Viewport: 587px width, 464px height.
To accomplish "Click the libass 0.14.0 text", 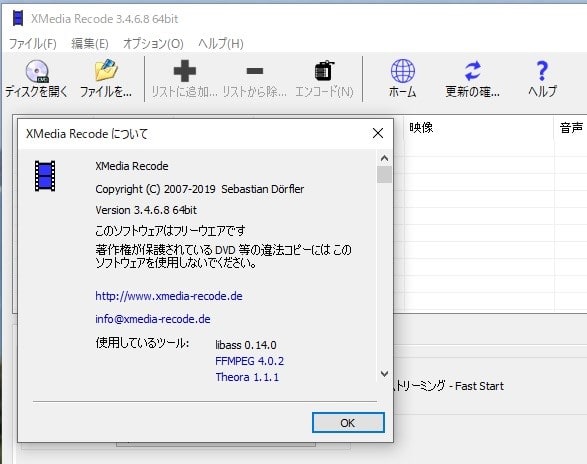I will coord(246,345).
